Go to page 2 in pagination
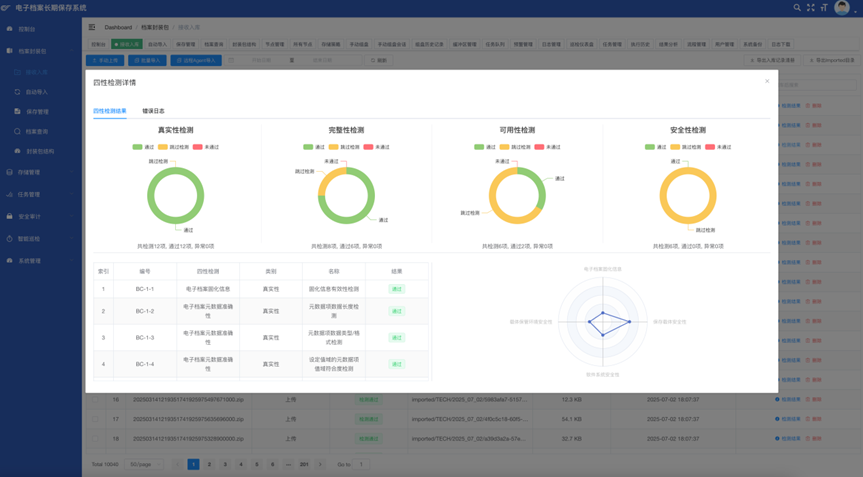The image size is (863, 477). tap(209, 464)
